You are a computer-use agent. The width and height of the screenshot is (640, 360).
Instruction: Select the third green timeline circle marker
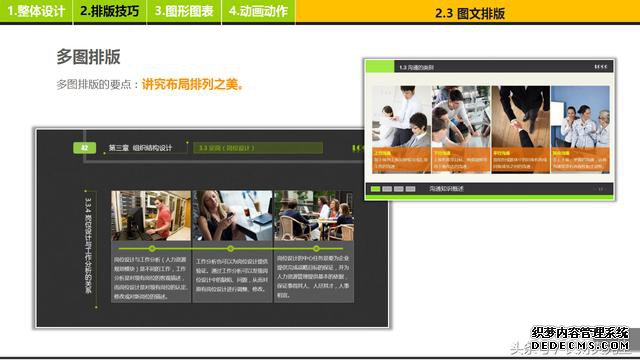316,249
